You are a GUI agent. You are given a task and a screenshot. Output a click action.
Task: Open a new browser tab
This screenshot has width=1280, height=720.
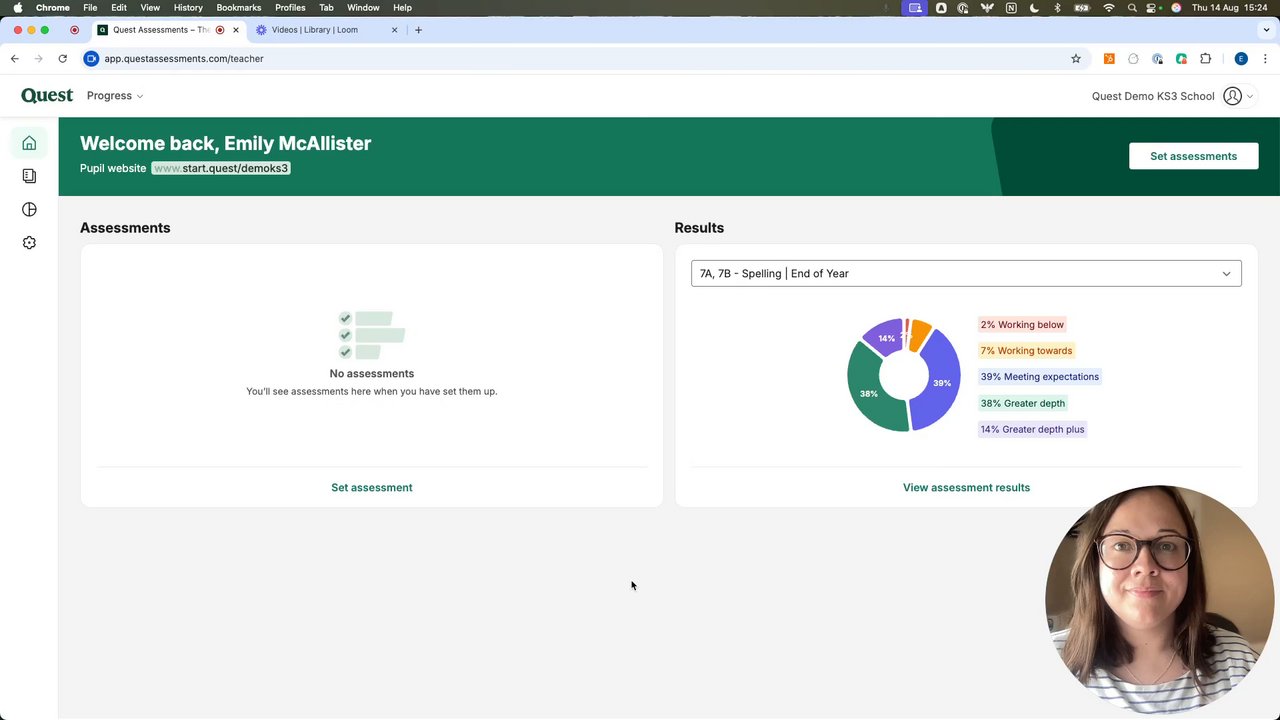pos(418,30)
